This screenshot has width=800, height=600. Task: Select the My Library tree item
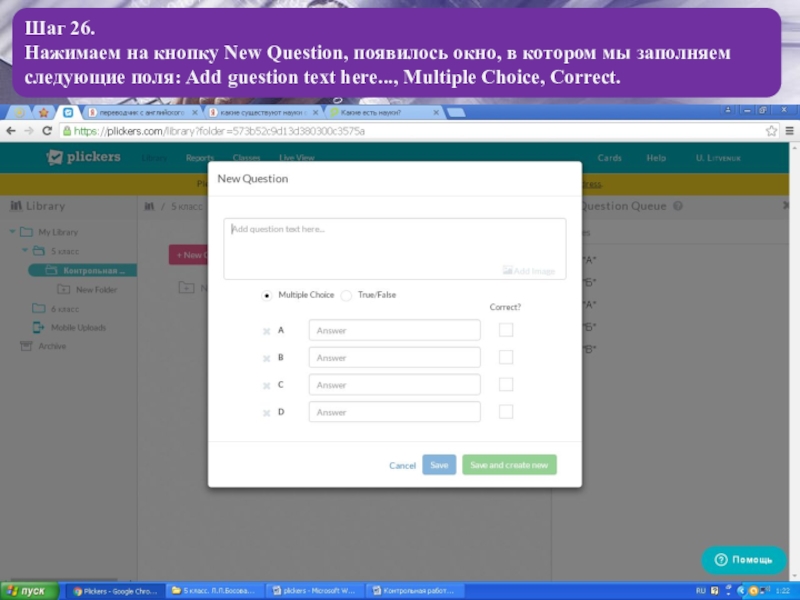tap(58, 232)
